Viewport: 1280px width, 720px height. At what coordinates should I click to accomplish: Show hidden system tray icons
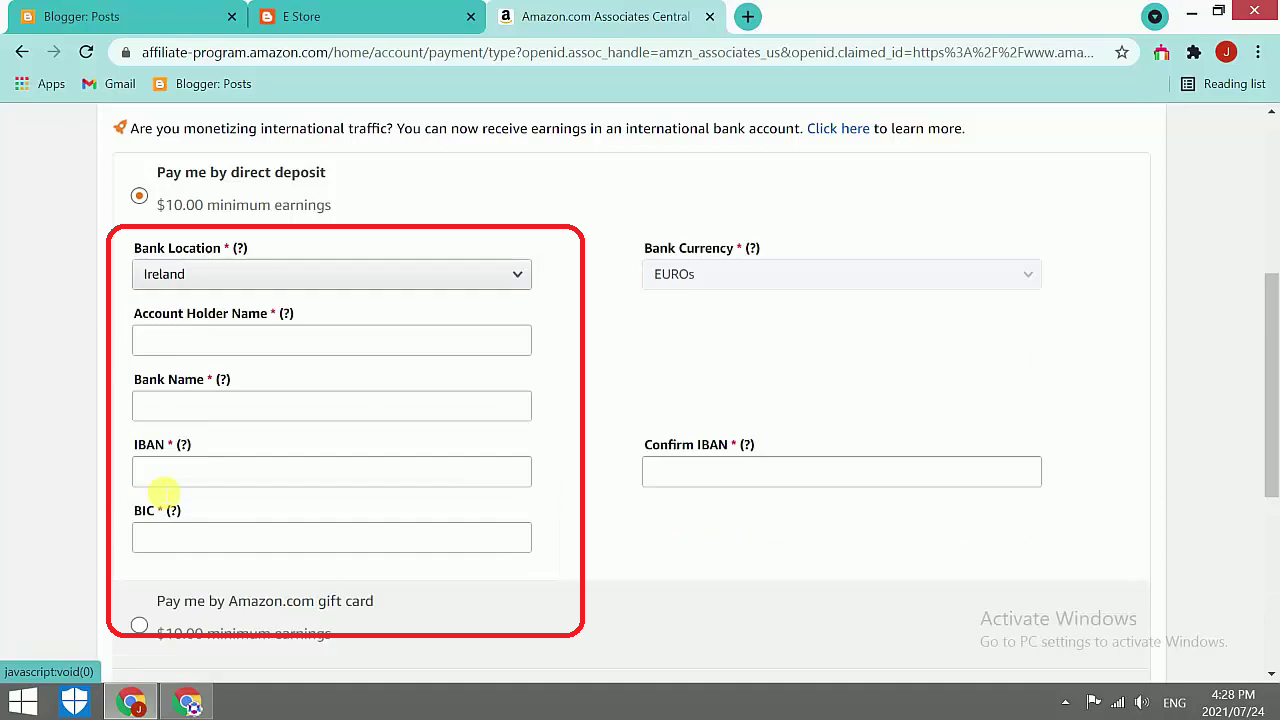click(1065, 702)
